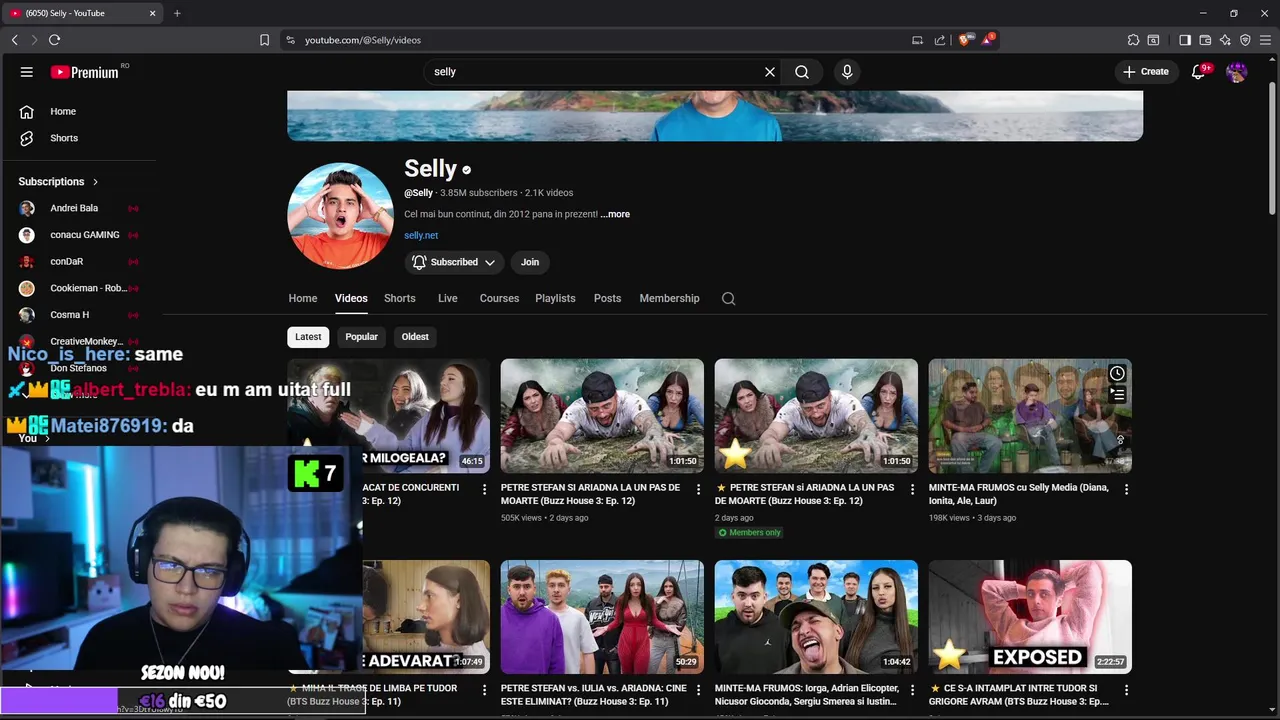Viewport: 1280px width, 720px height.
Task: Open the Courses tab
Action: click(499, 298)
